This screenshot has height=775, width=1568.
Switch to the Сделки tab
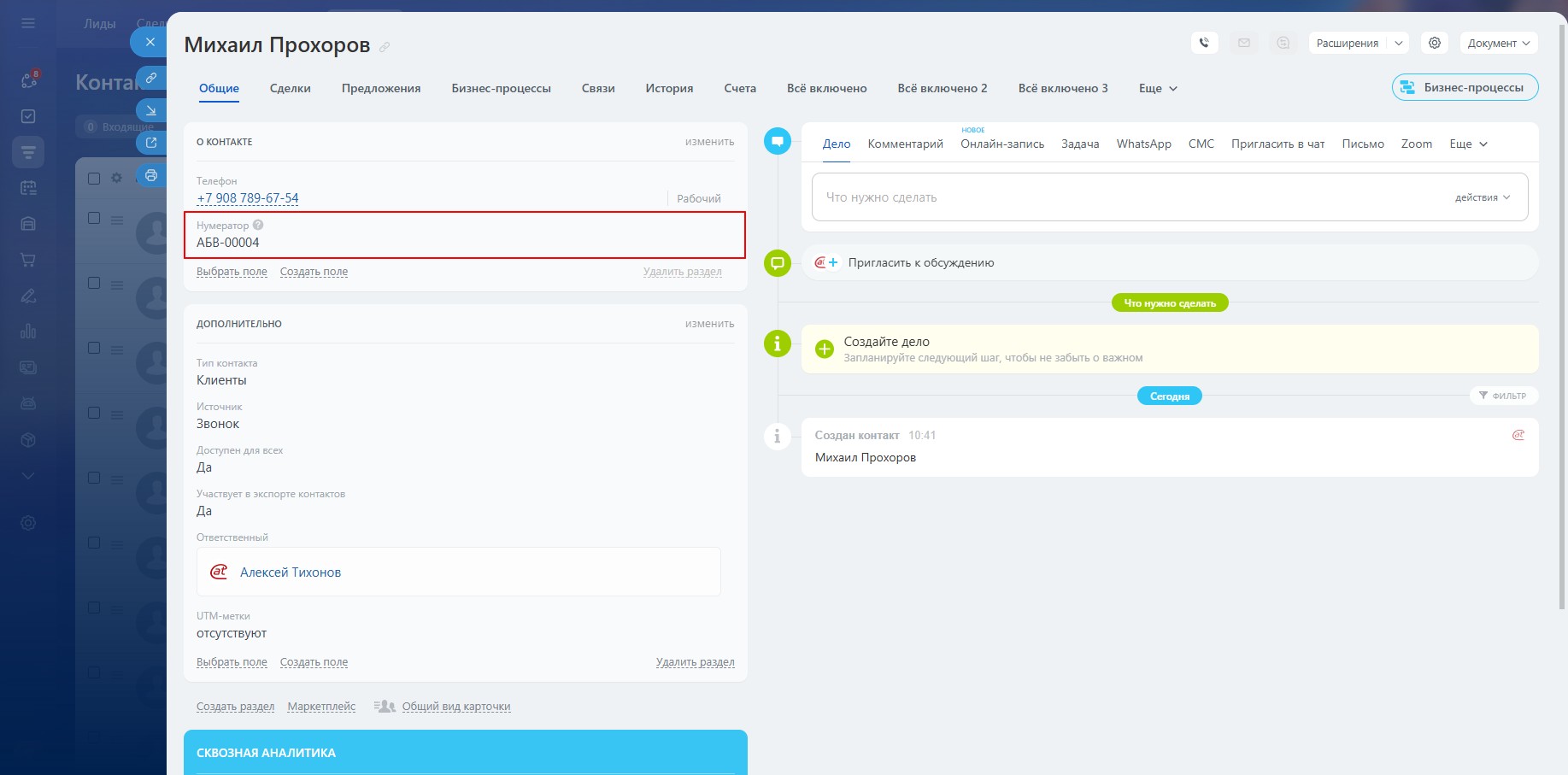[290, 88]
